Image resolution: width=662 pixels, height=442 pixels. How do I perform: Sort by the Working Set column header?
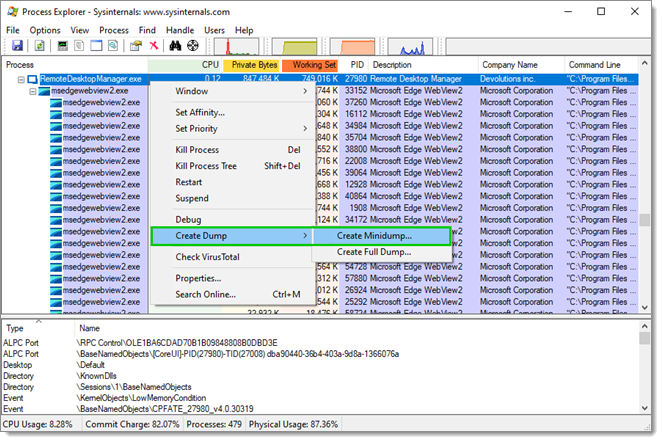[310, 65]
